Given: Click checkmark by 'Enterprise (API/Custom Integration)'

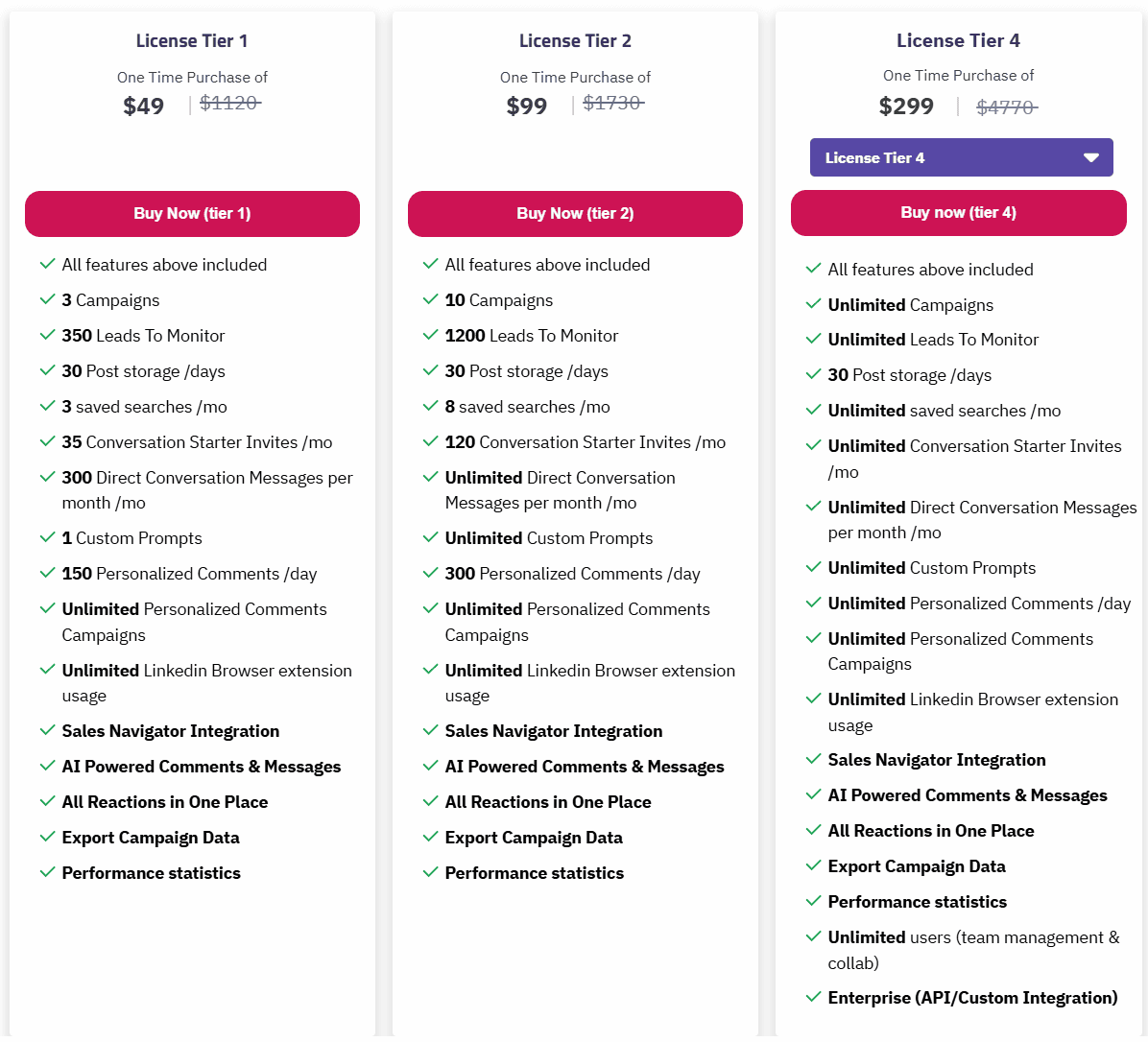Looking at the screenshot, I should [813, 997].
